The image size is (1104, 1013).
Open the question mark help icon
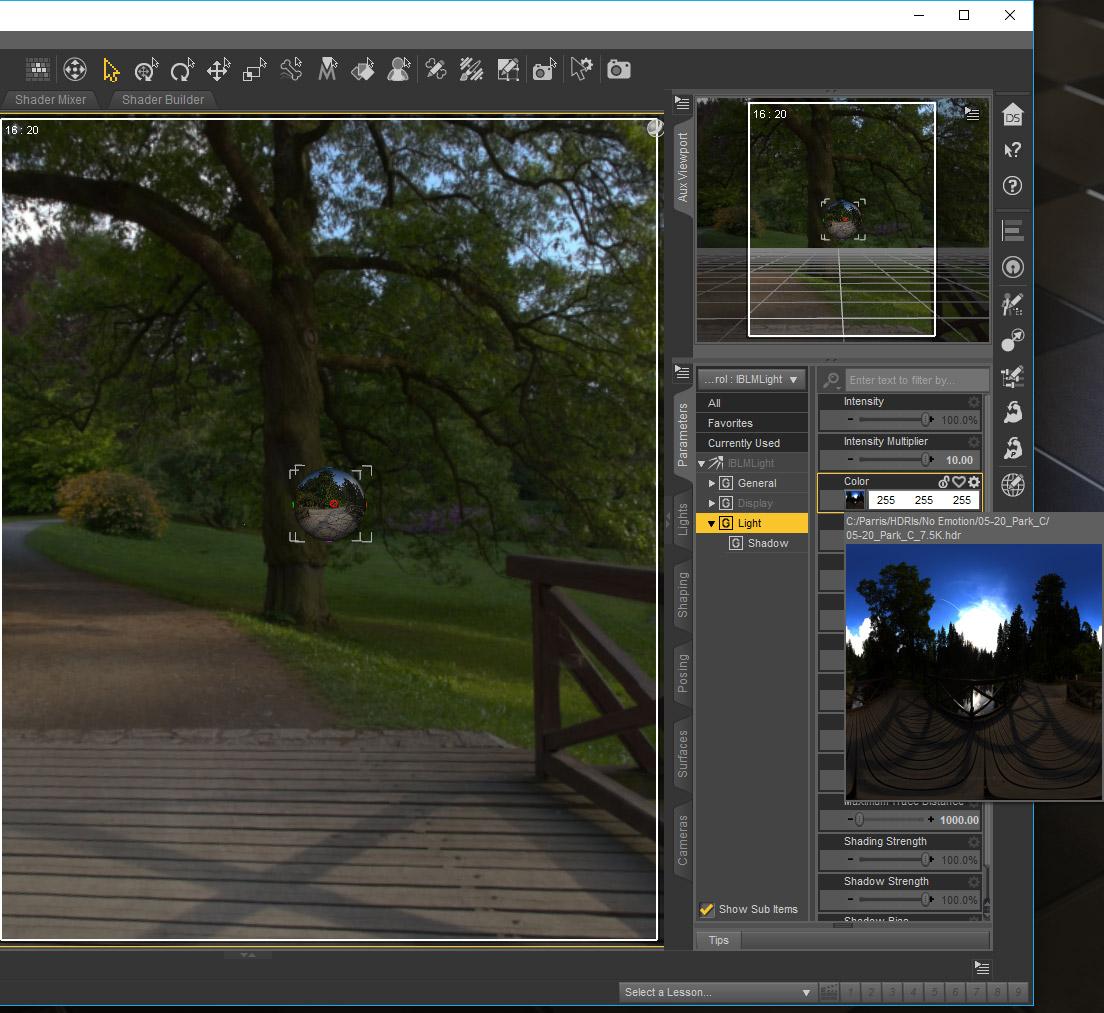[x=1012, y=186]
